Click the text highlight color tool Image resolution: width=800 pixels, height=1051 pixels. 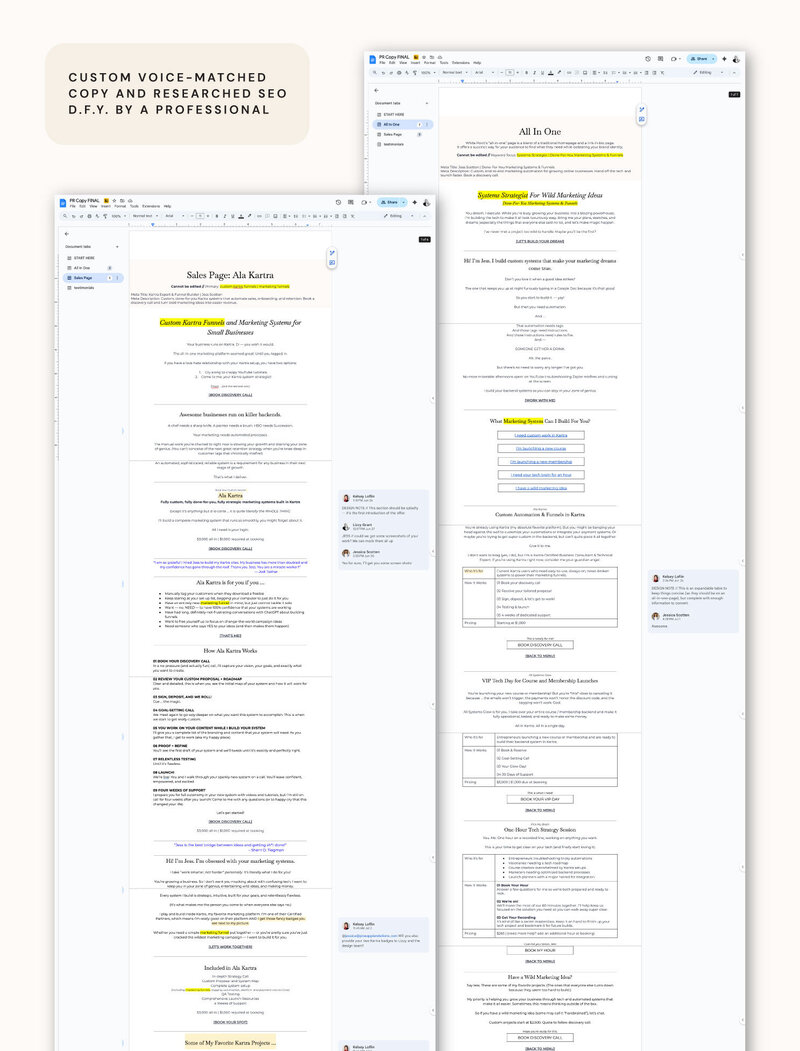coord(249,215)
